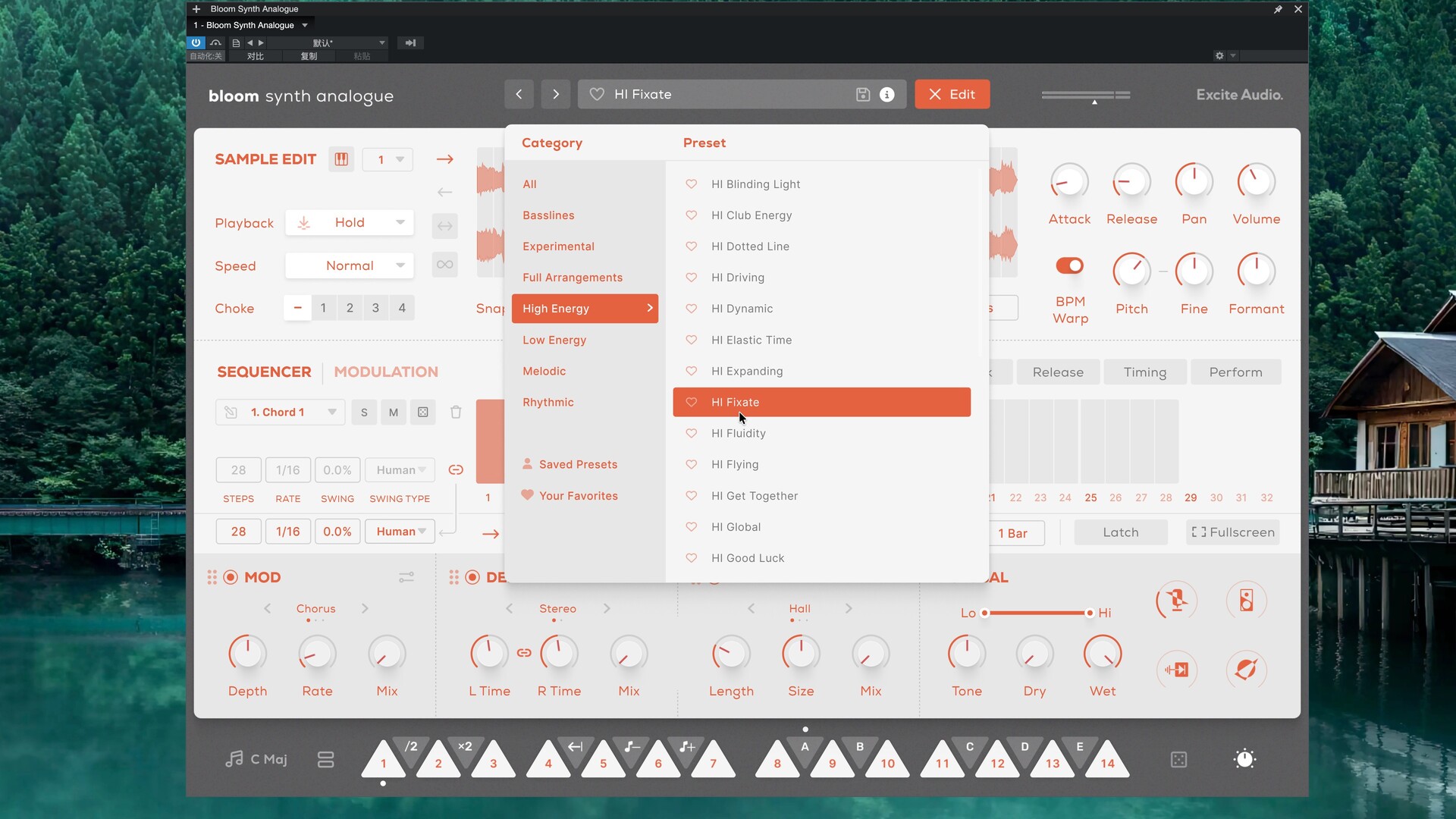Switch to the next Chorus effect type
Screen dimensions: 1456x819
365,608
